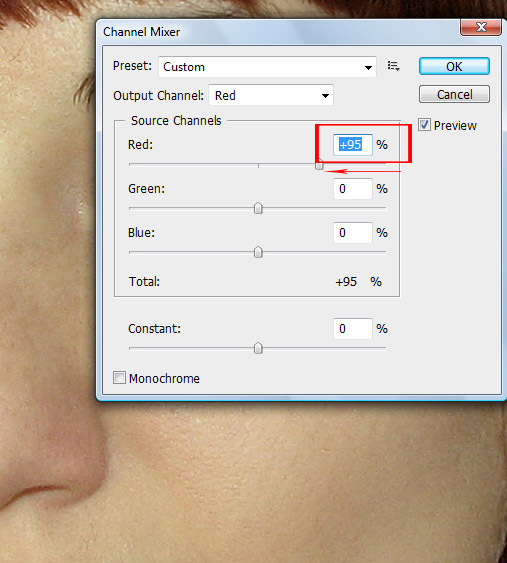Toggle the Preview checkbox
This screenshot has height=563, width=507.
[x=424, y=125]
